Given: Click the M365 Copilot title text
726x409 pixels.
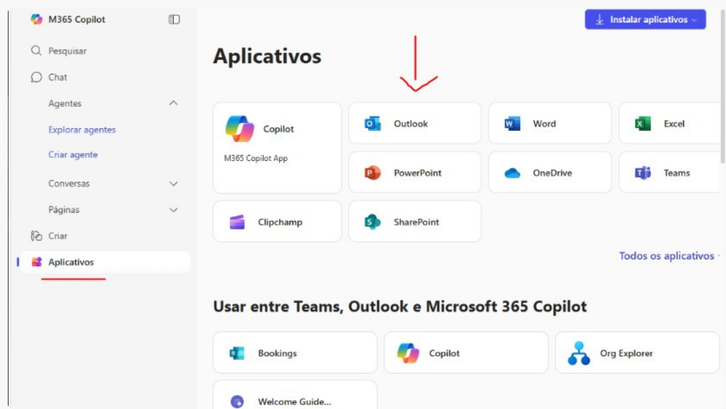Looking at the screenshot, I should (76, 19).
